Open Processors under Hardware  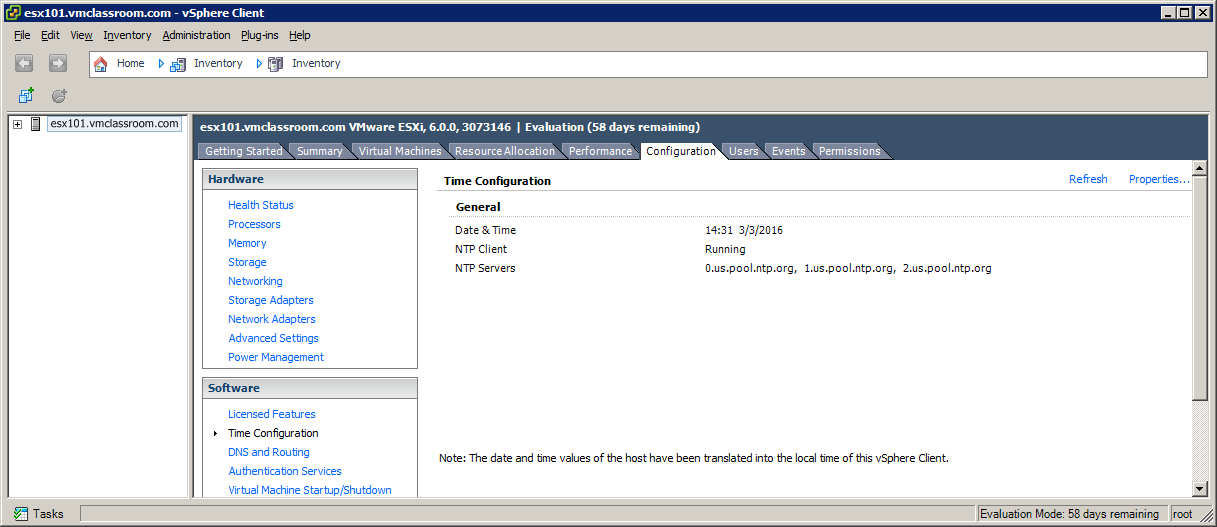point(254,224)
